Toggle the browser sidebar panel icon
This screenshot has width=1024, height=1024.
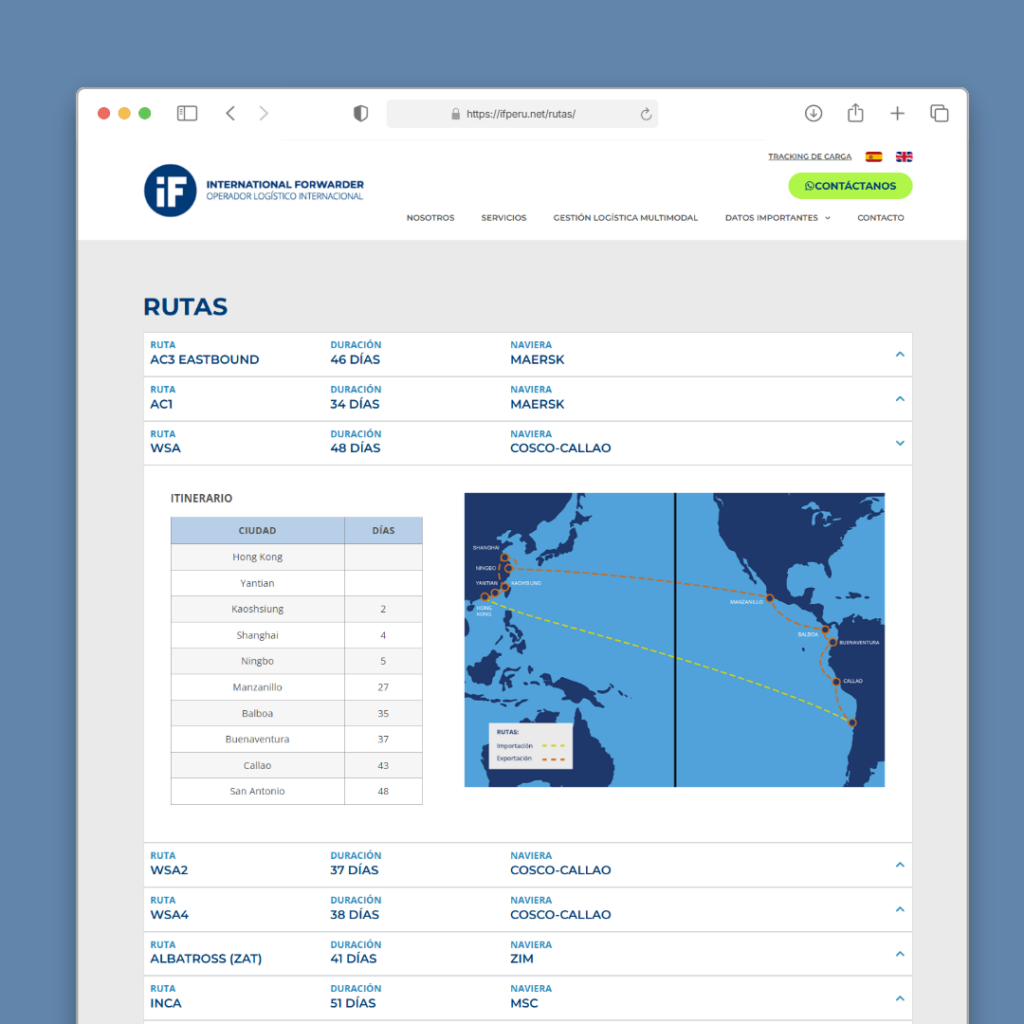click(x=187, y=114)
